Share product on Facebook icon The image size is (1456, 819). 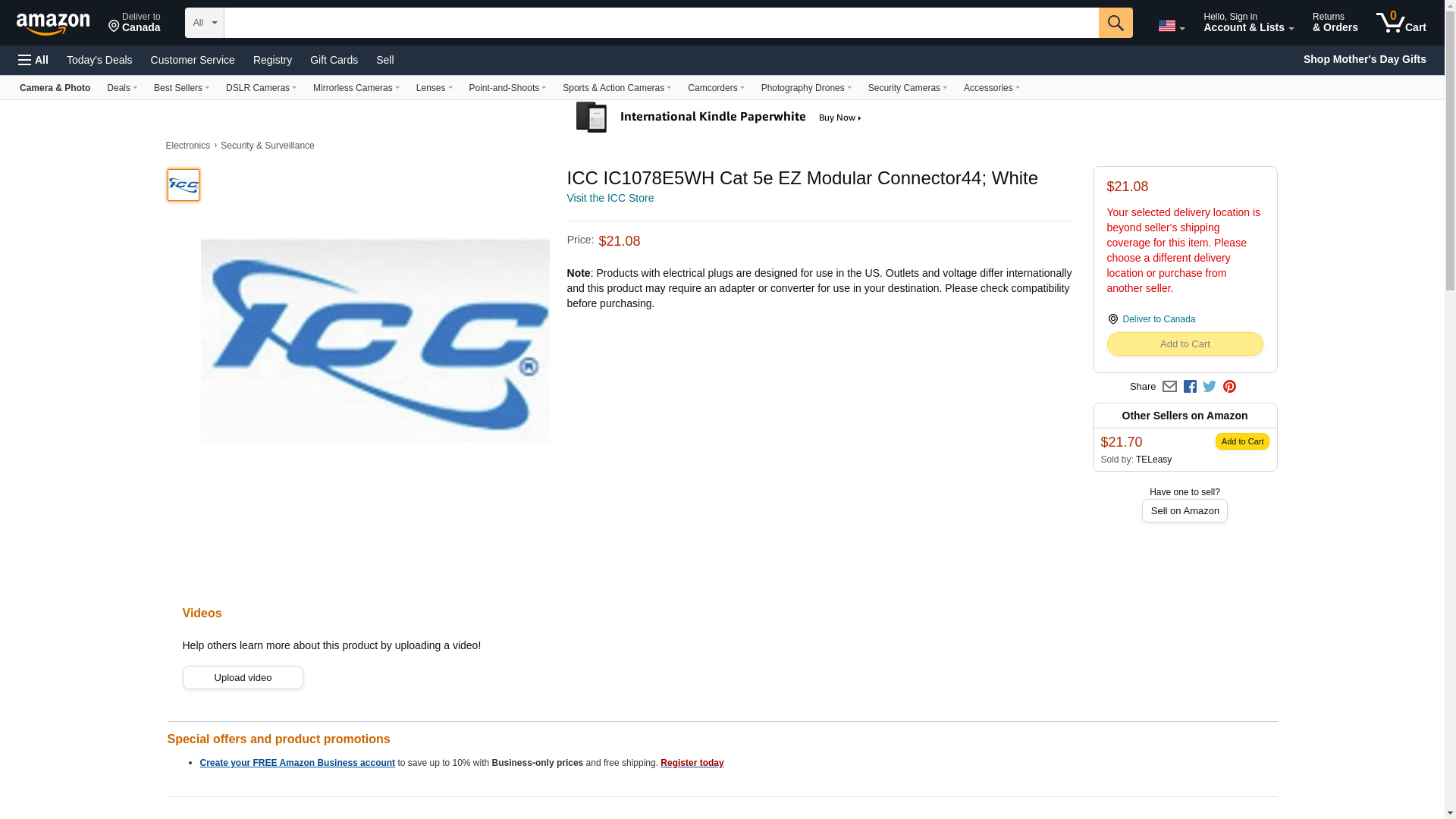(x=1190, y=387)
